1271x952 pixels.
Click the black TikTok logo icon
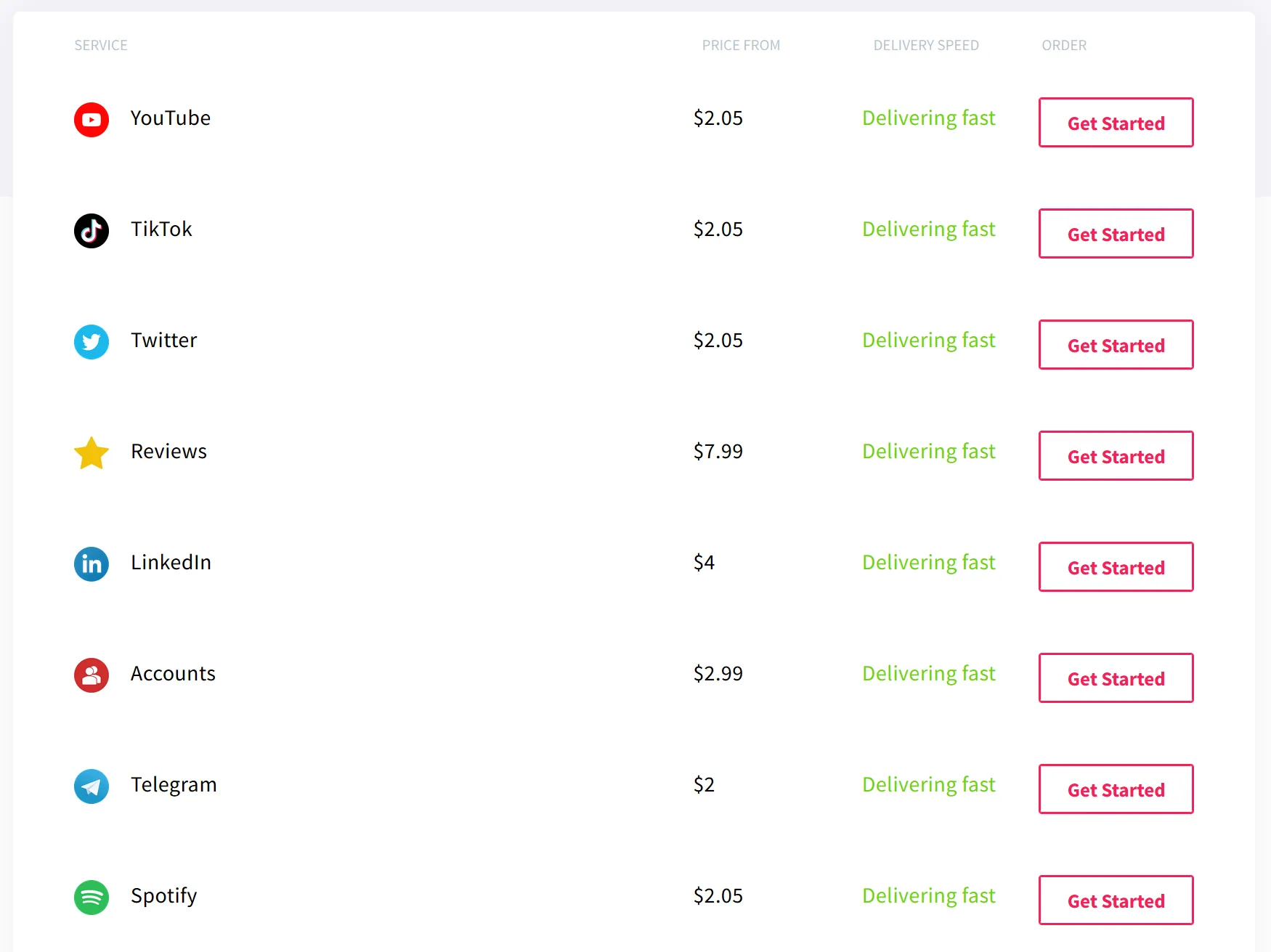92,231
